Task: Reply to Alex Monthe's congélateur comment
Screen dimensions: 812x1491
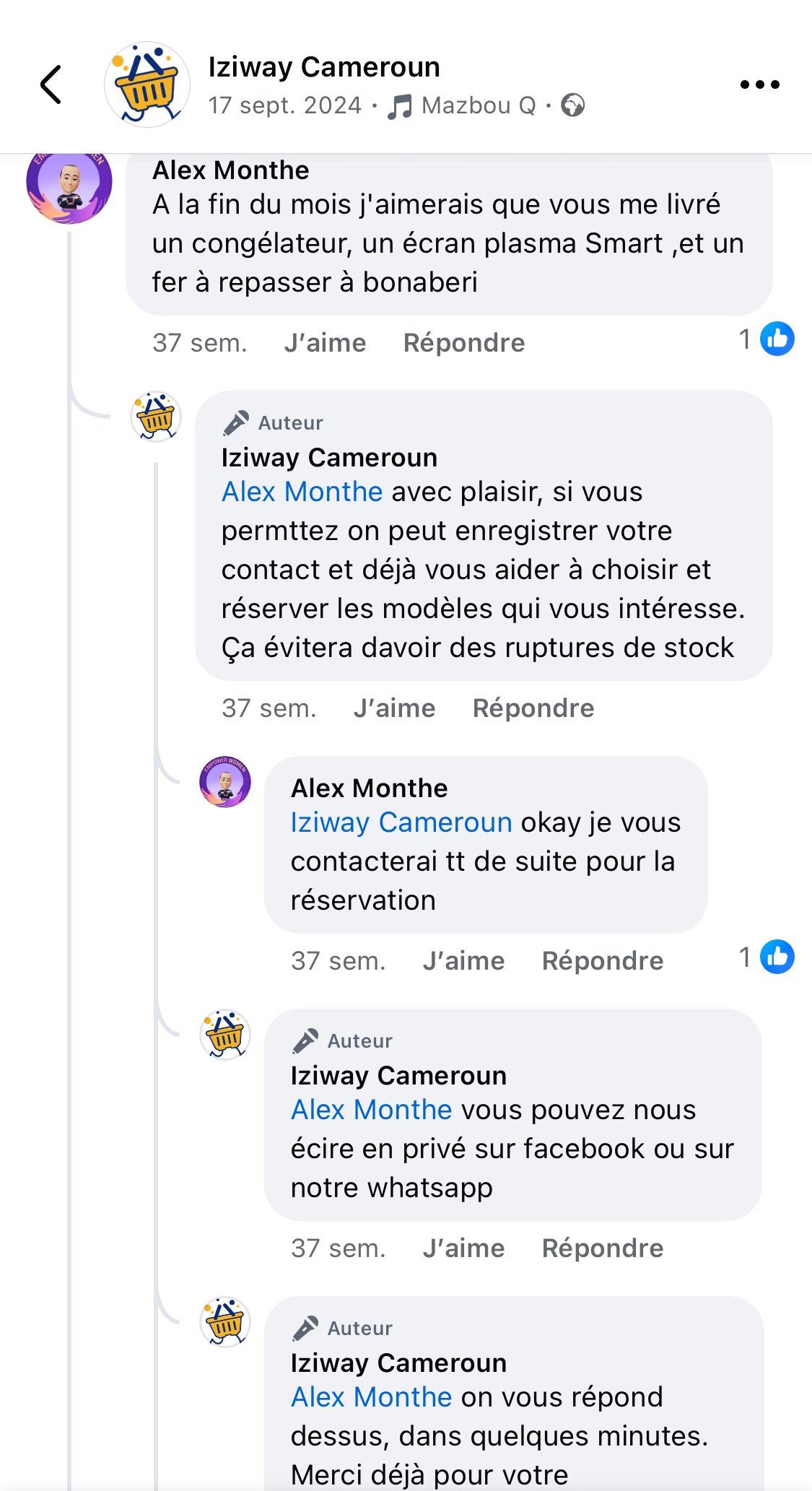Action: pyautogui.click(x=463, y=343)
